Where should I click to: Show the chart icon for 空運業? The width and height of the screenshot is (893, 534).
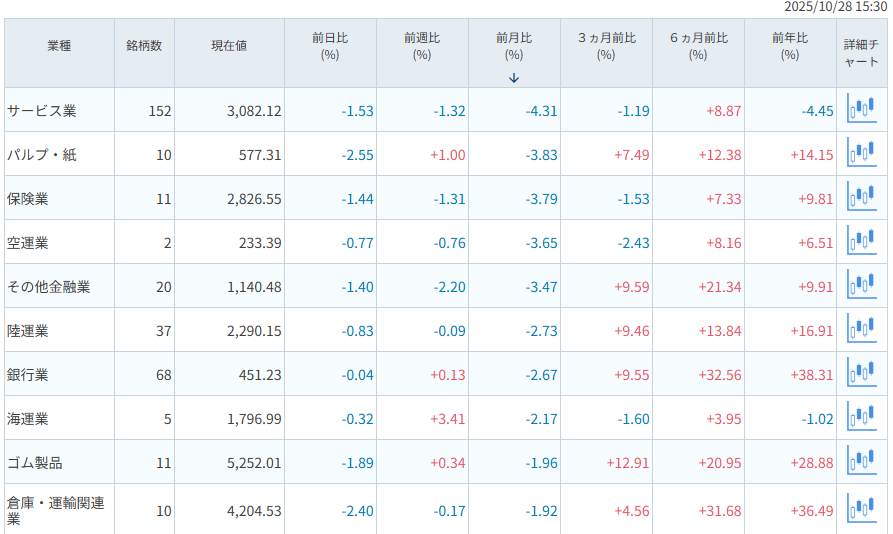(861, 241)
